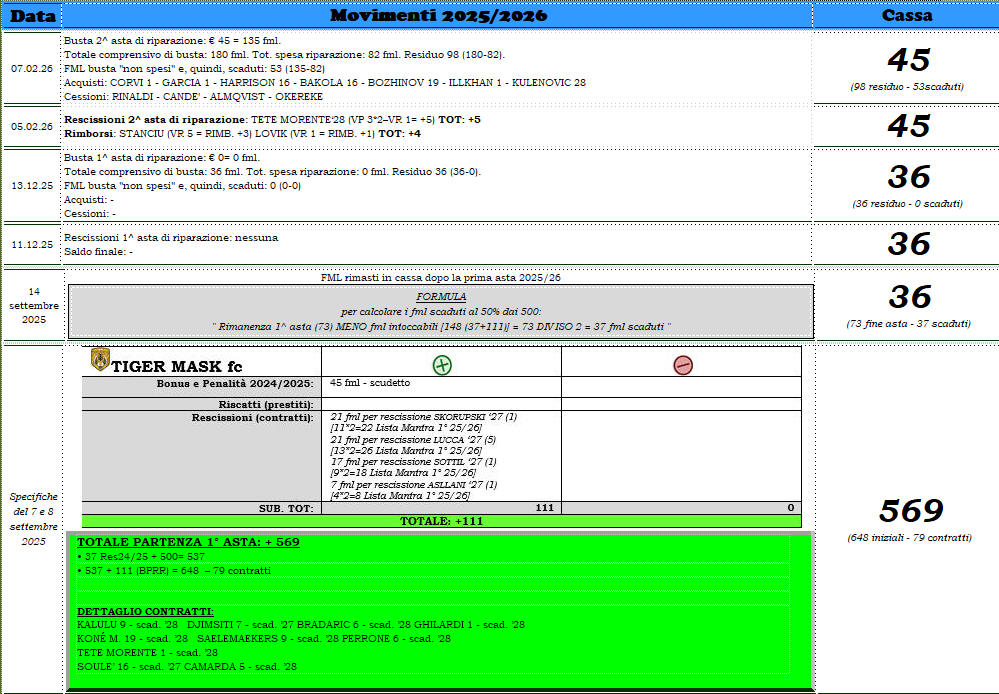Image resolution: width=999 pixels, height=694 pixels.
Task: Click the green TOTALE: +111 bar
Action: point(441,521)
